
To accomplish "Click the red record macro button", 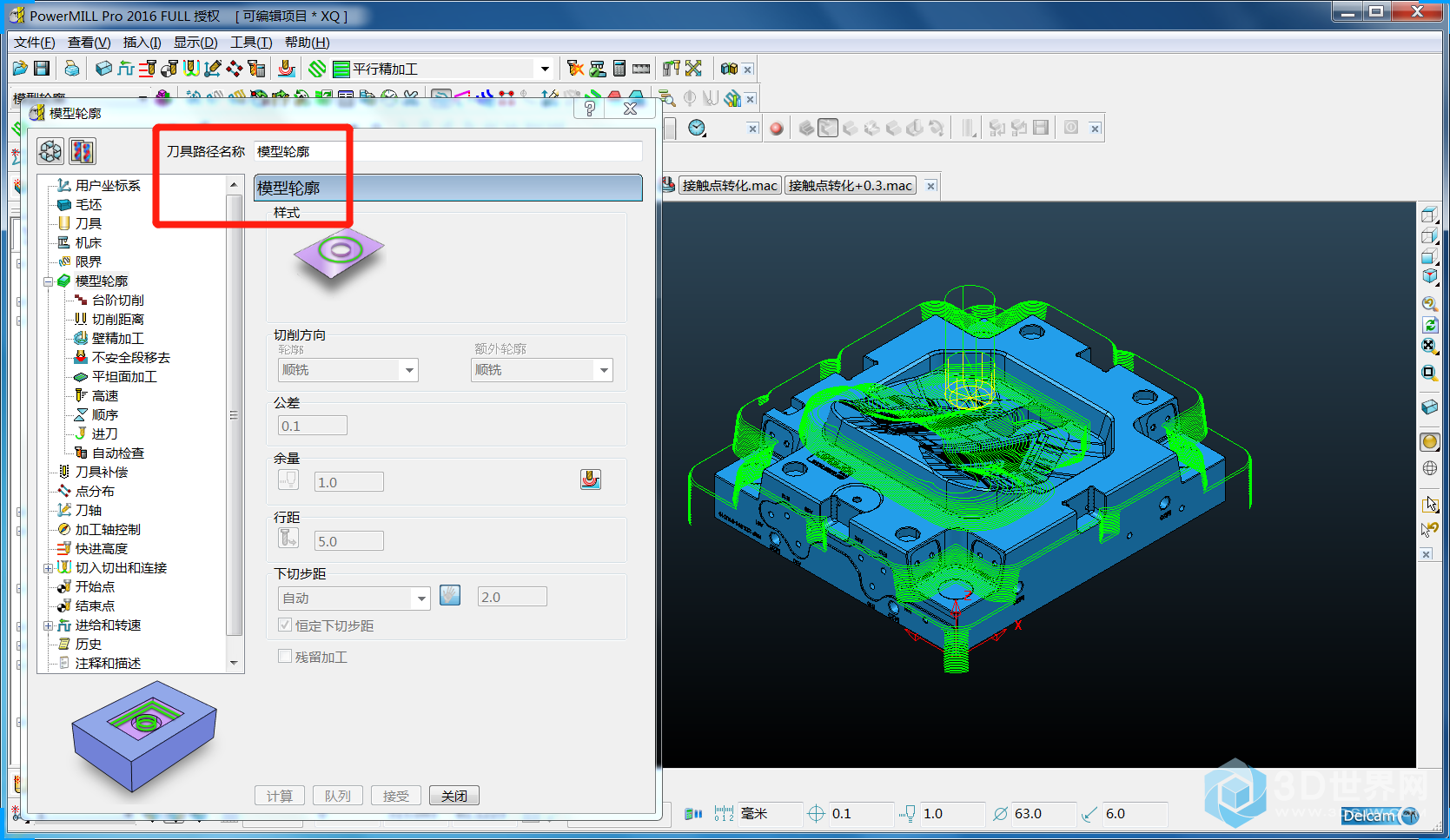I will tap(777, 129).
